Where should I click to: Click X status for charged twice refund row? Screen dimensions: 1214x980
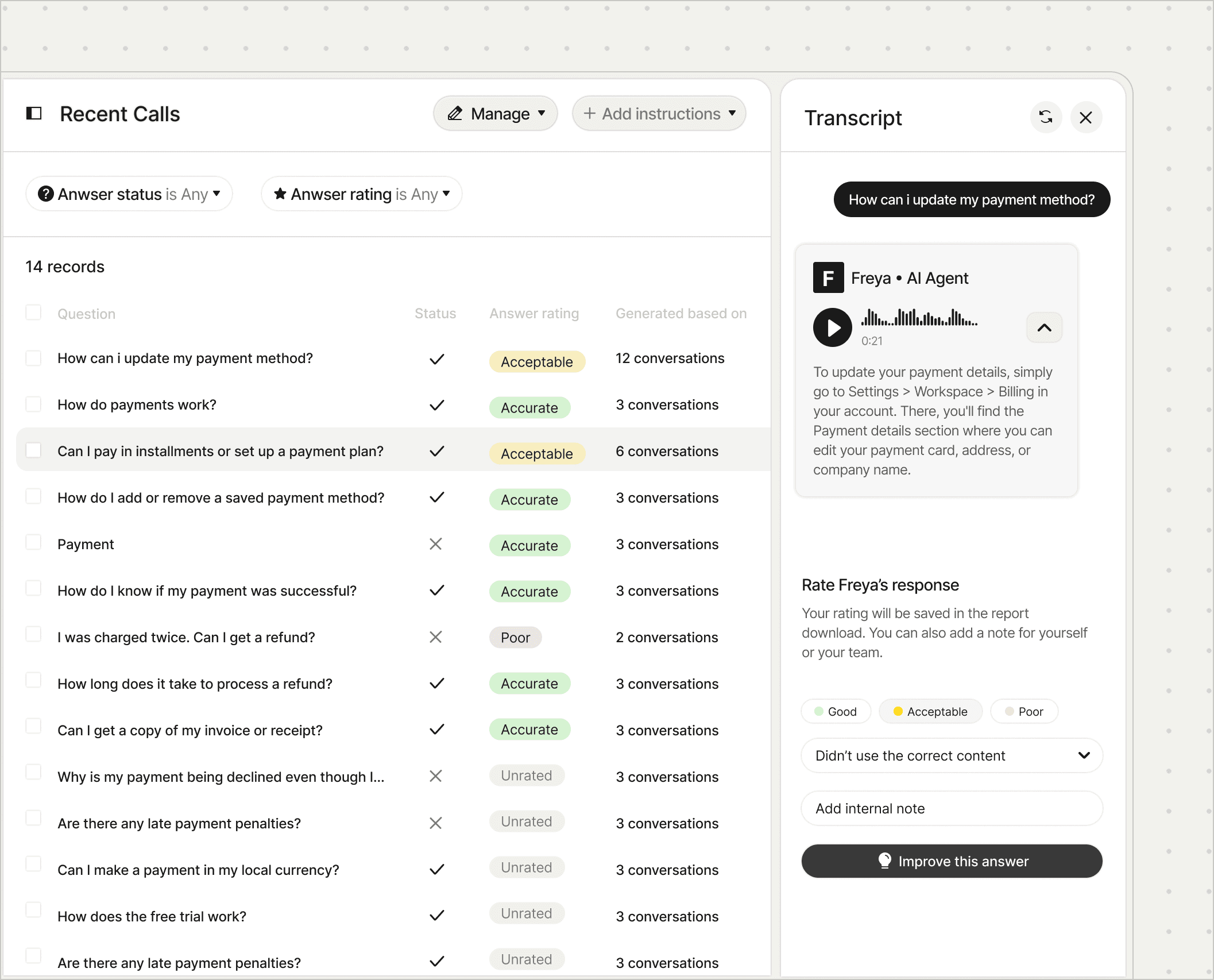click(436, 637)
